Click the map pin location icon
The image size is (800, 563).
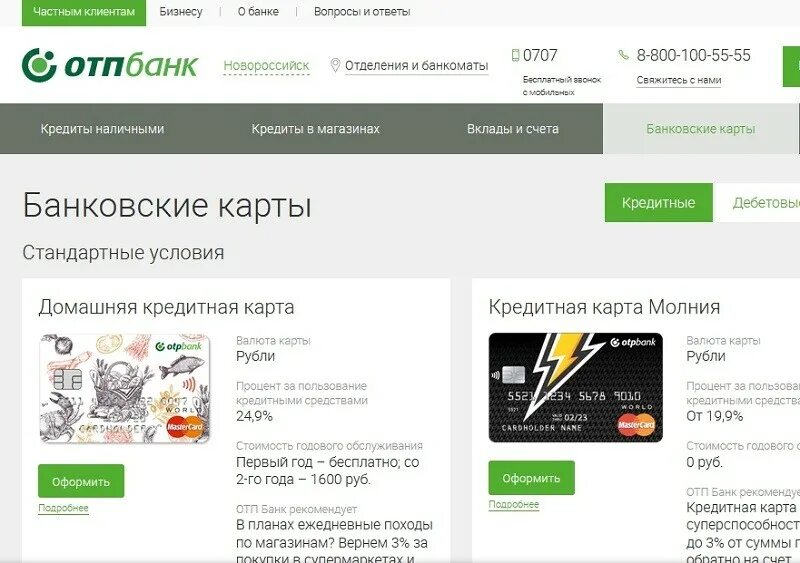pos(335,65)
